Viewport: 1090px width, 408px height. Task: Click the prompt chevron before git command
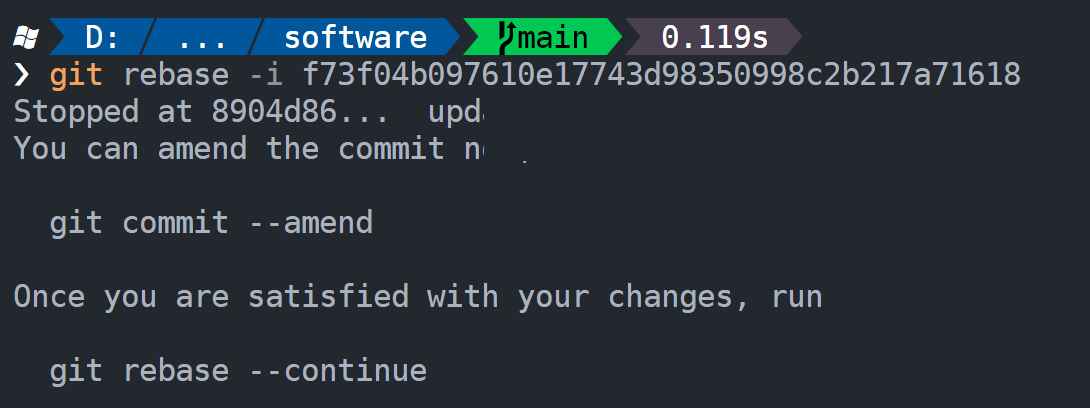point(23,74)
